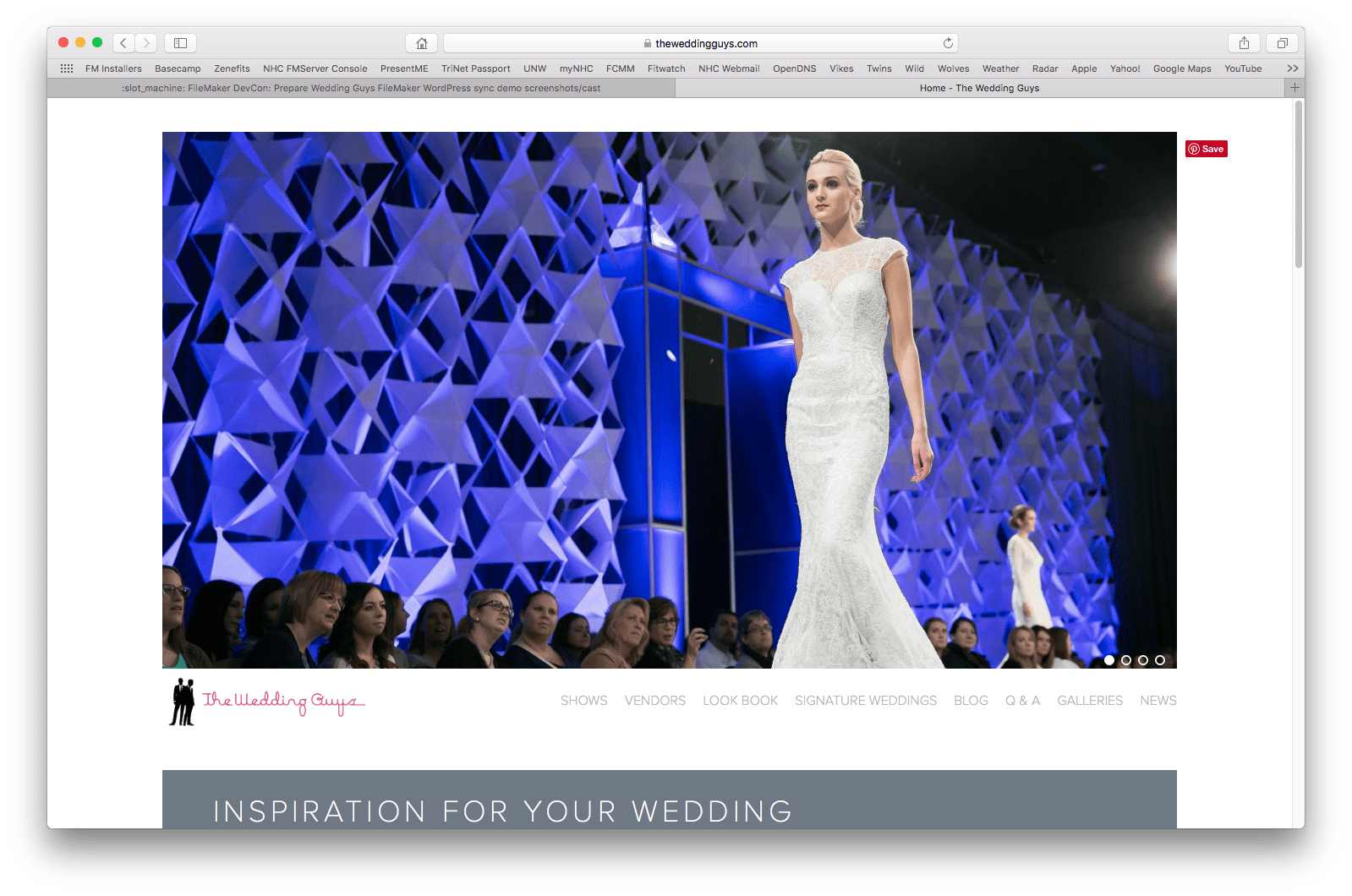Open the VENDORS menu item

[x=655, y=701]
